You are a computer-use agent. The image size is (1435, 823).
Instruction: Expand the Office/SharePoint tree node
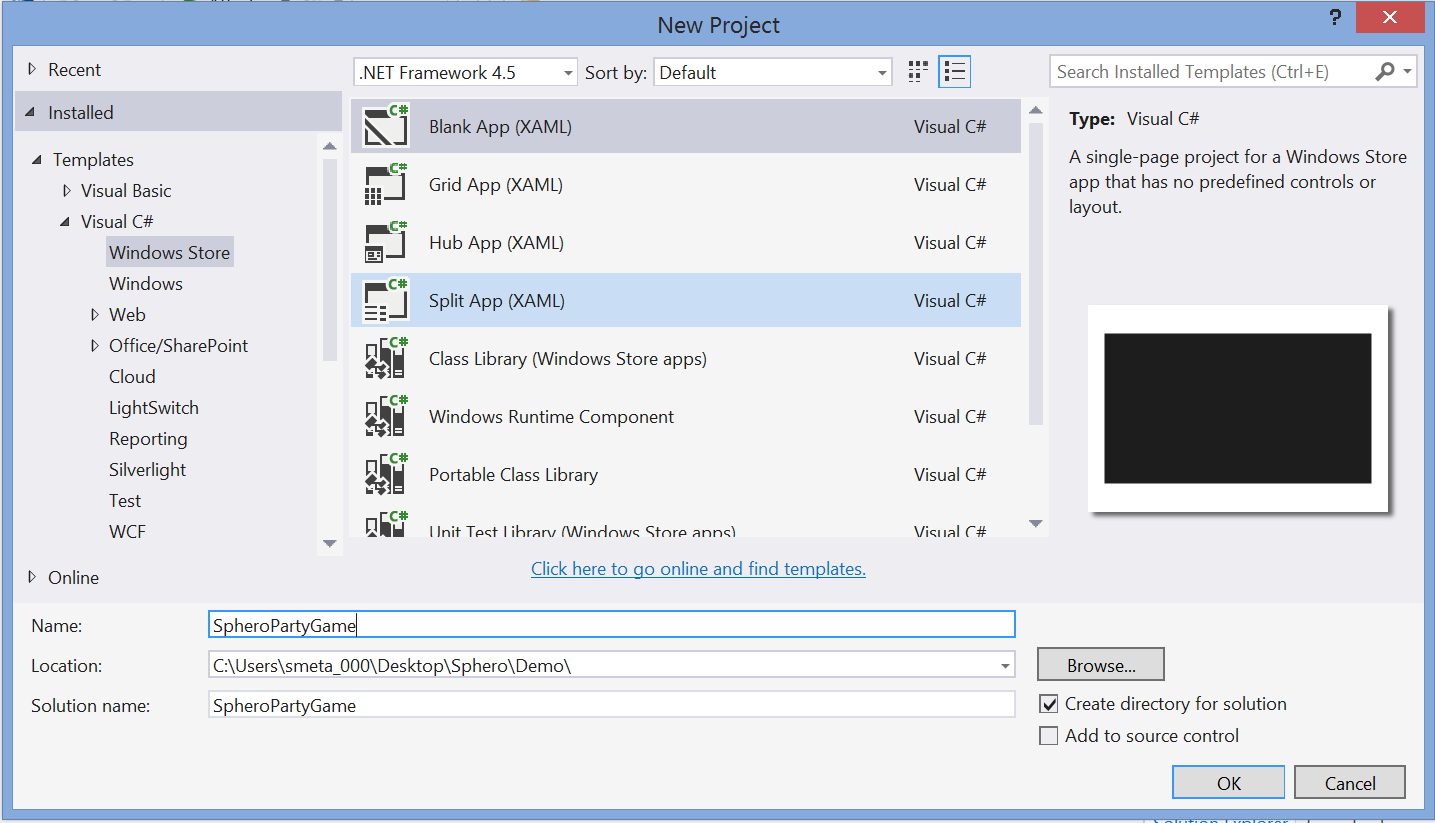(94, 346)
